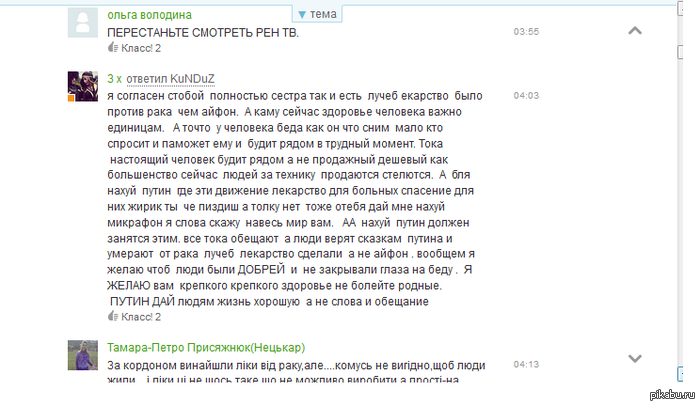Click the orange status badge on З х's avatar
This screenshot has height=406, width=700.
click(71, 98)
